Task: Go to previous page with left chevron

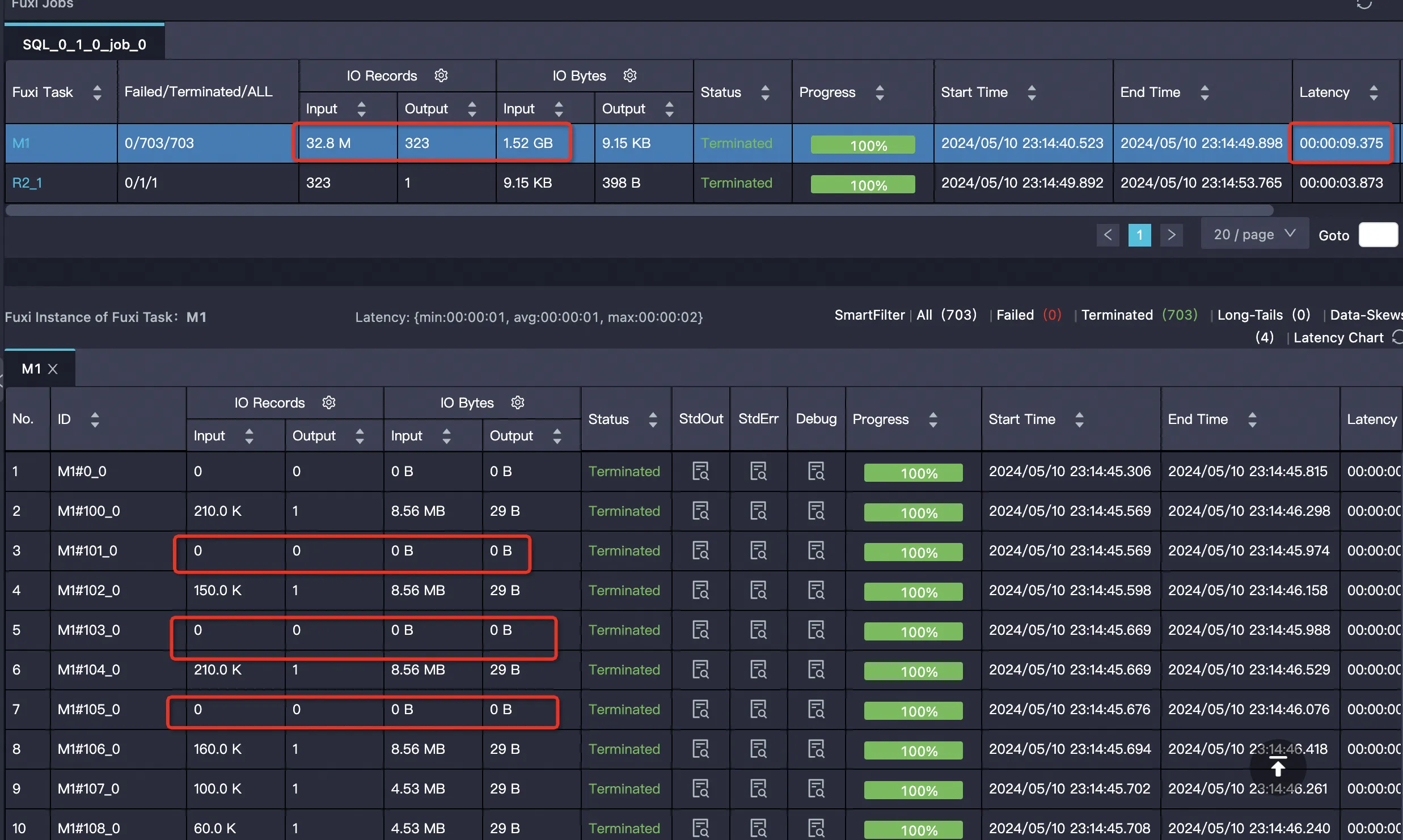Action: click(x=1108, y=235)
